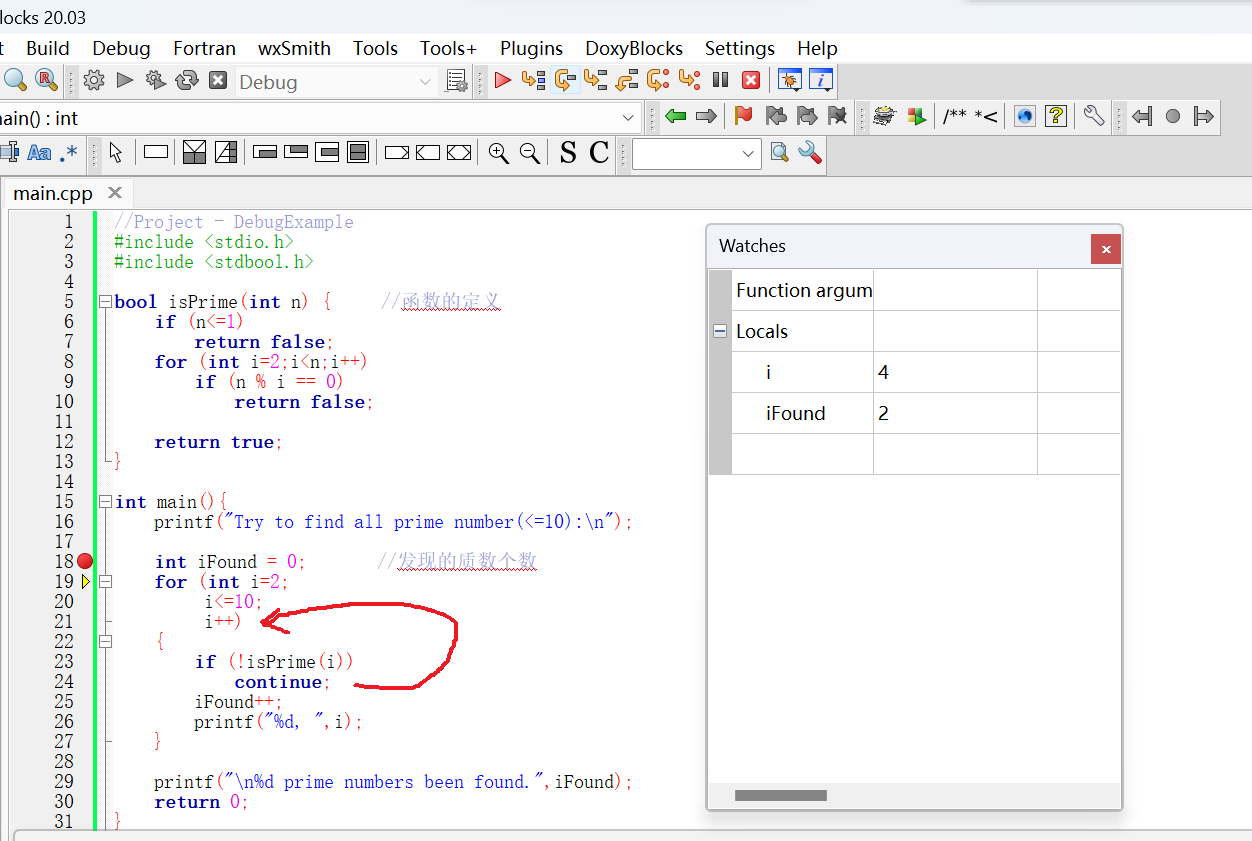Click the Find magnifier icon

click(15, 80)
